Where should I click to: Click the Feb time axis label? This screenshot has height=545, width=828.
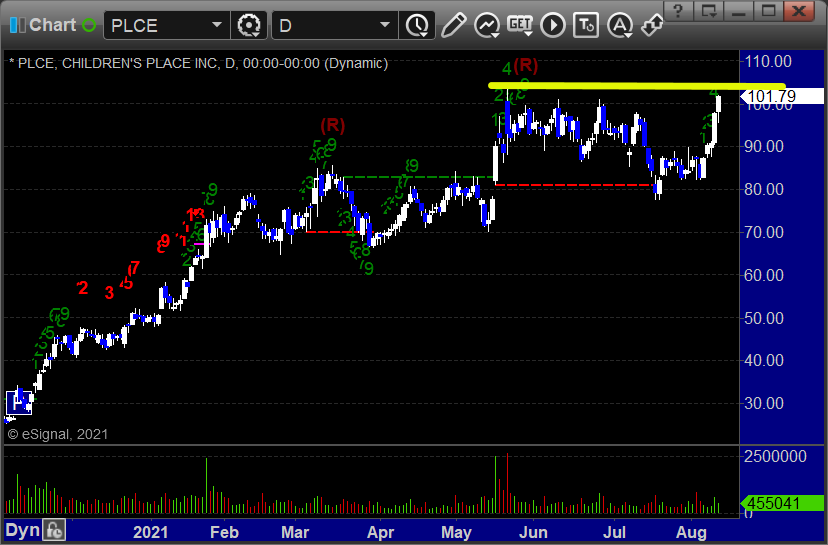tap(224, 532)
